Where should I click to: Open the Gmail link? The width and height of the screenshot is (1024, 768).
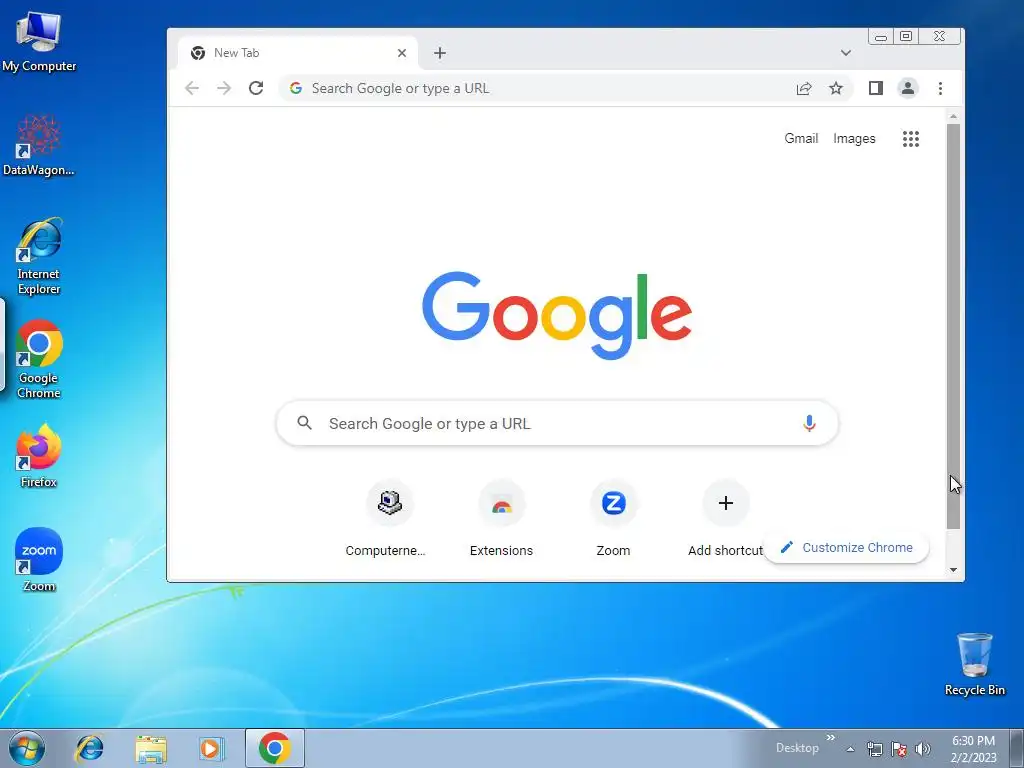[801, 138]
